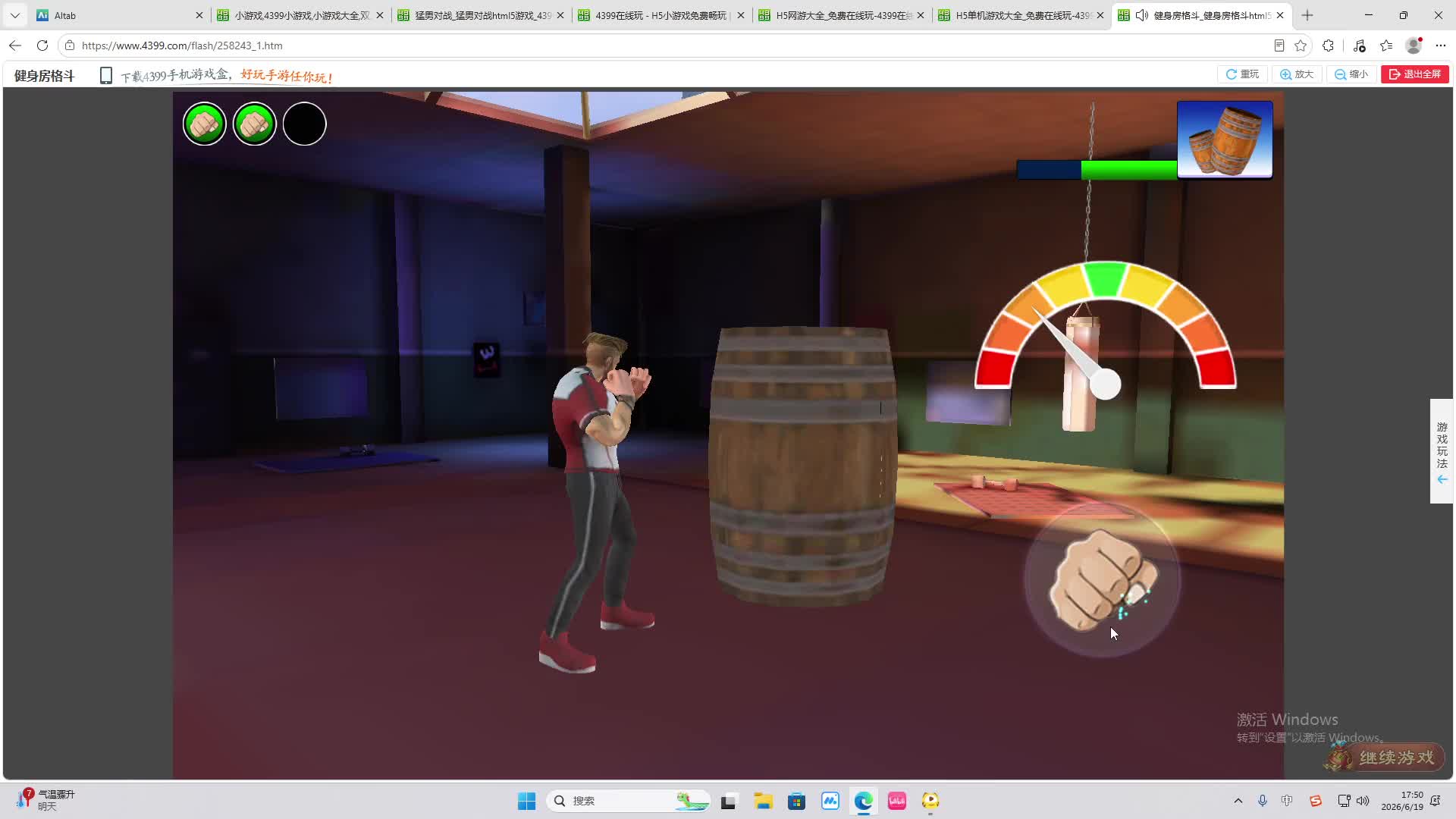Switch to the 猛男对战 tab
This screenshot has width=1456, height=819.
click(480, 15)
